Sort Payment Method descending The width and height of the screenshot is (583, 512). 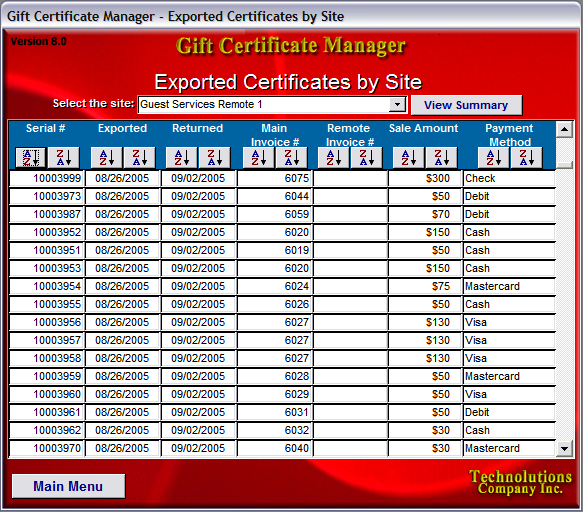[x=526, y=157]
